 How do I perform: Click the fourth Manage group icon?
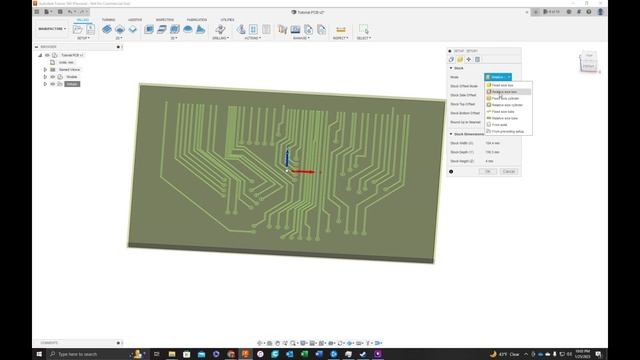click(x=322, y=29)
